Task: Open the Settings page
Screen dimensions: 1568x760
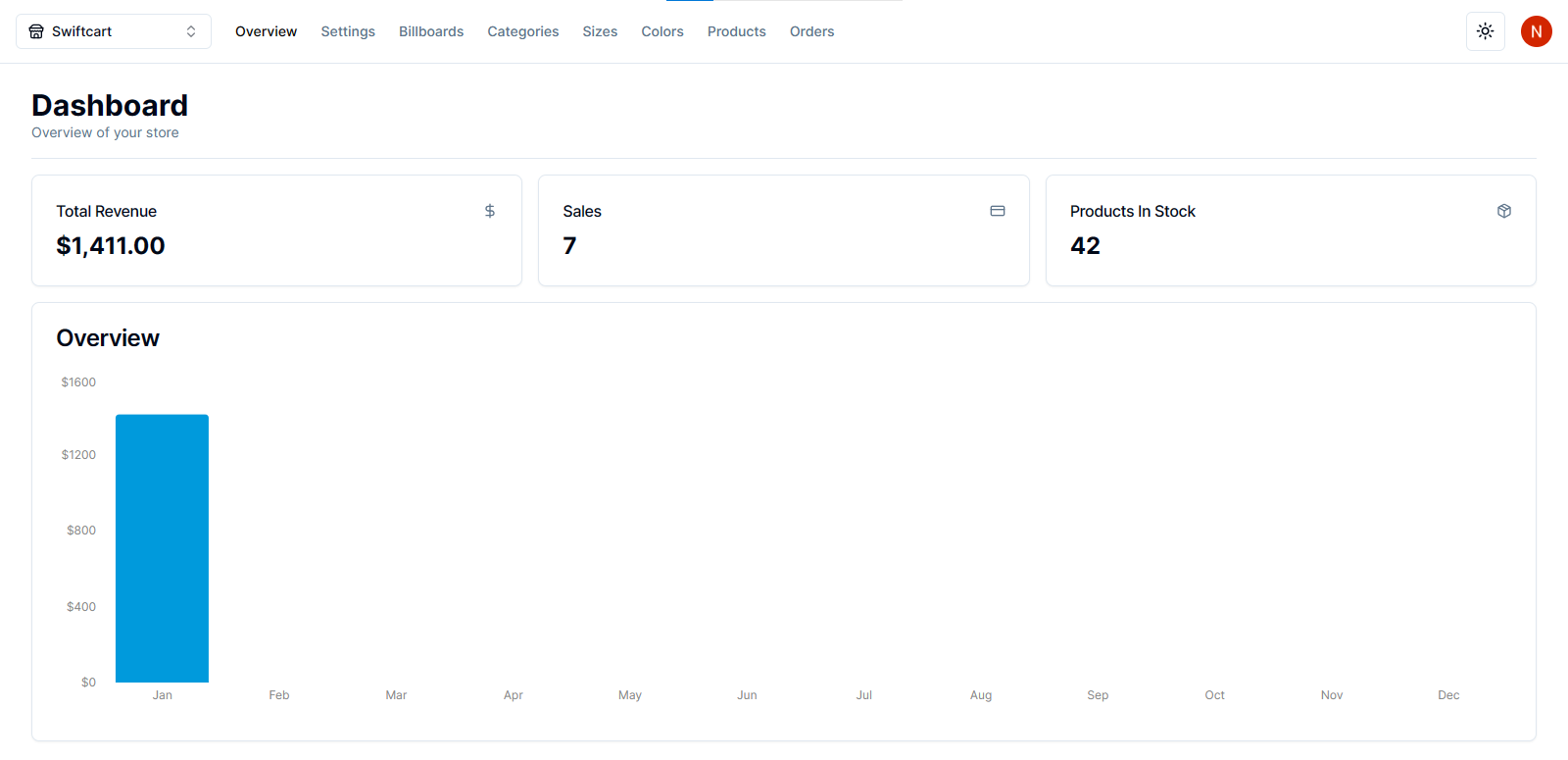Action: click(x=348, y=31)
